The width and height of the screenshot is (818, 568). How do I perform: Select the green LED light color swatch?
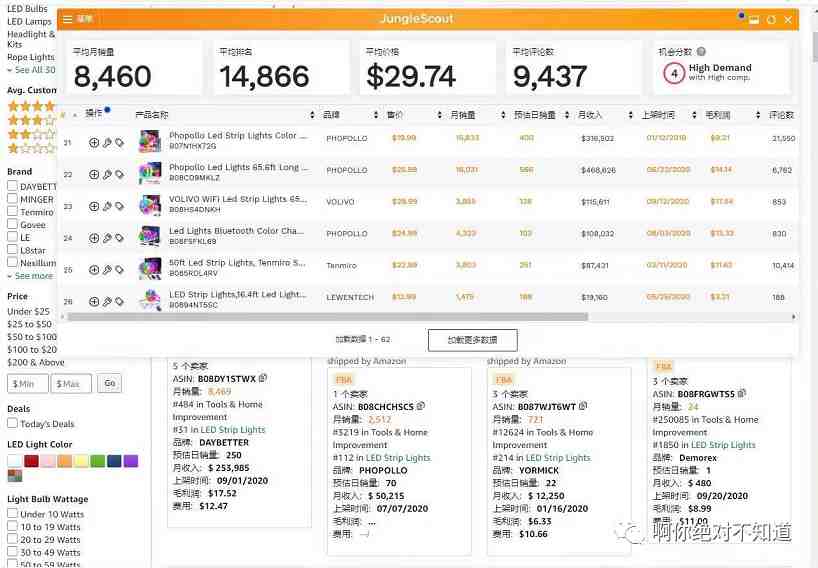click(98, 461)
